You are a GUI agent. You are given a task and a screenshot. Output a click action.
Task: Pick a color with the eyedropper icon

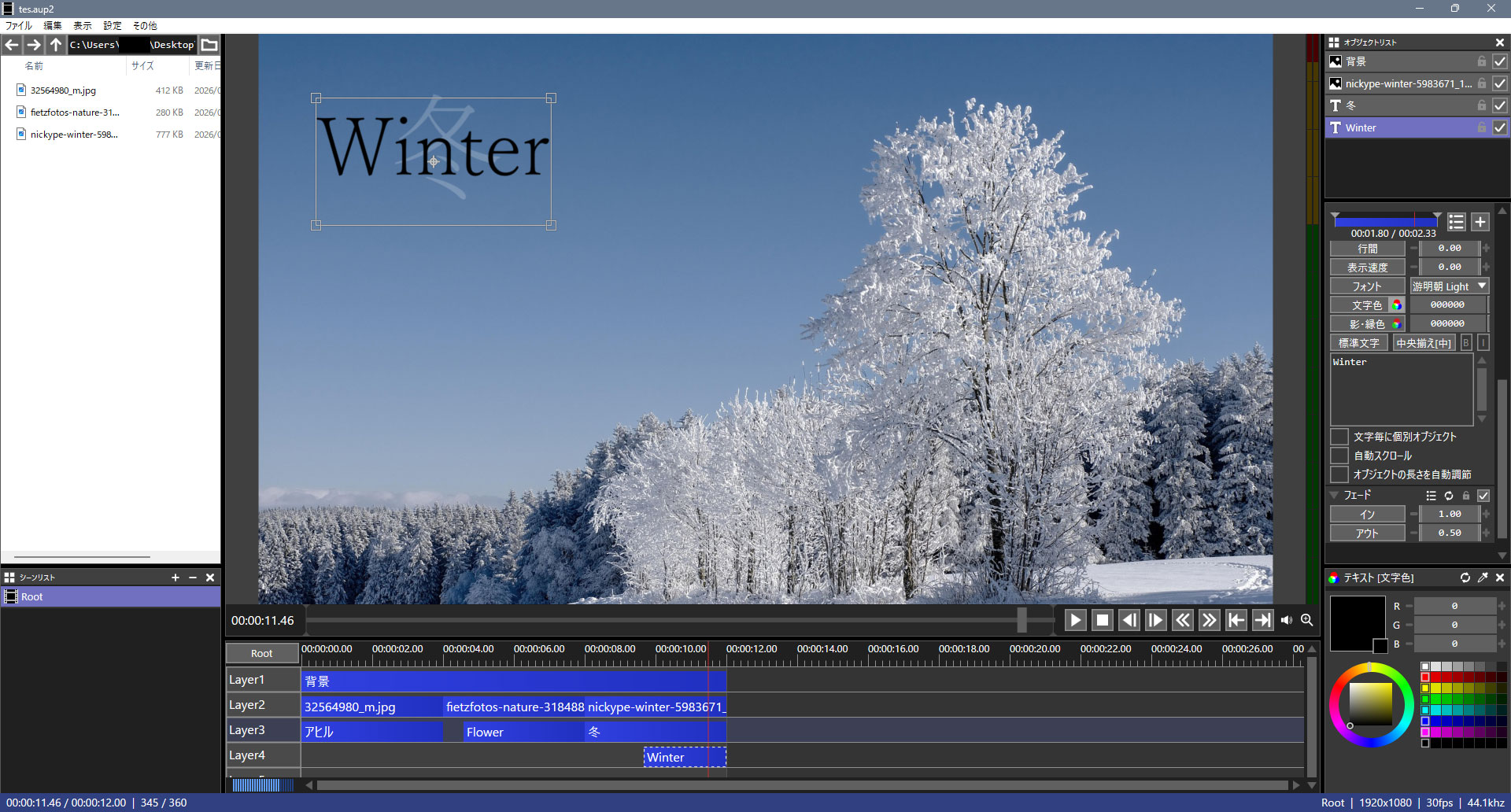tap(1483, 578)
